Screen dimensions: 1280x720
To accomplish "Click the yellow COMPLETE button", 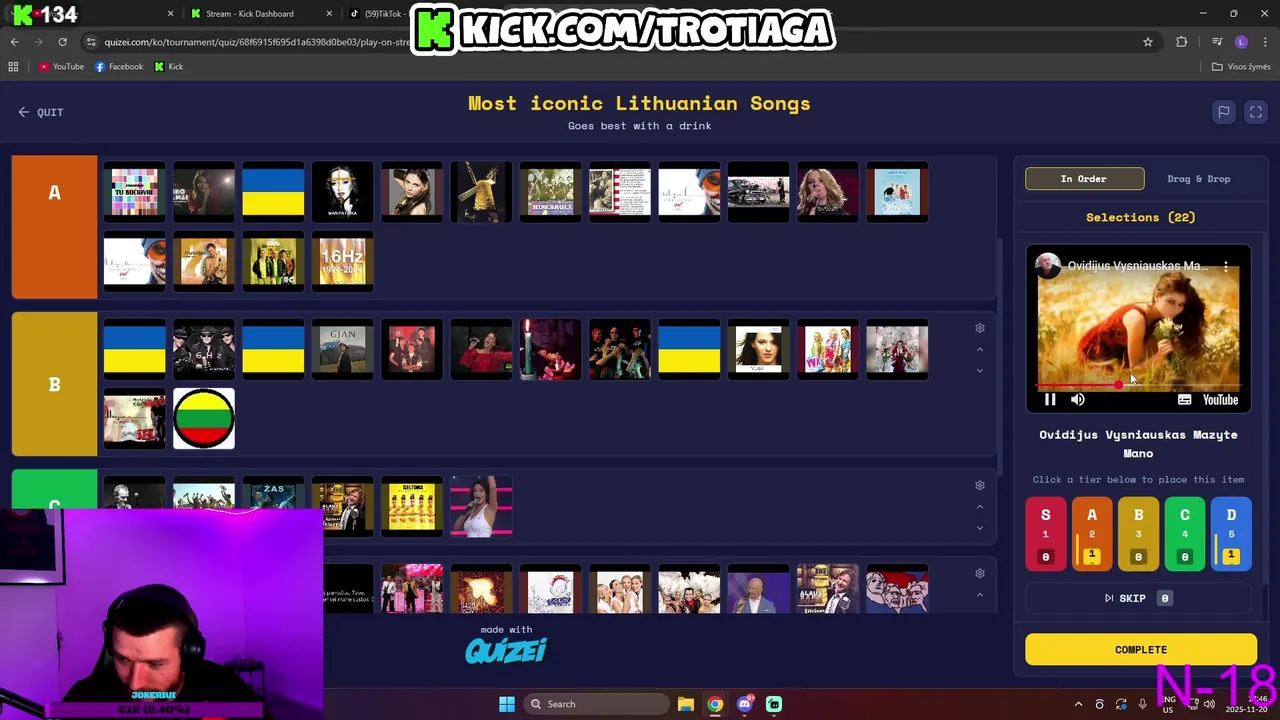I will pyautogui.click(x=1141, y=650).
